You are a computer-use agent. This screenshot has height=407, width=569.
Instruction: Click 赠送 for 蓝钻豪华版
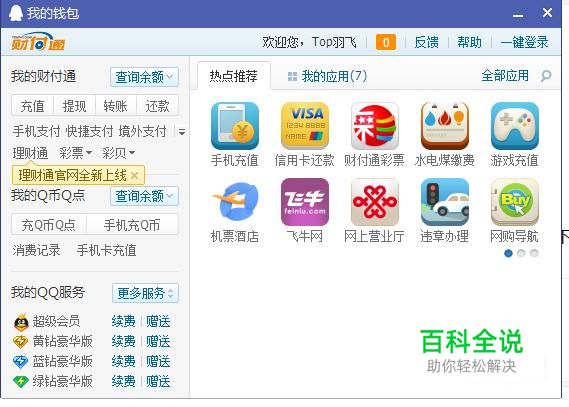click(158, 362)
